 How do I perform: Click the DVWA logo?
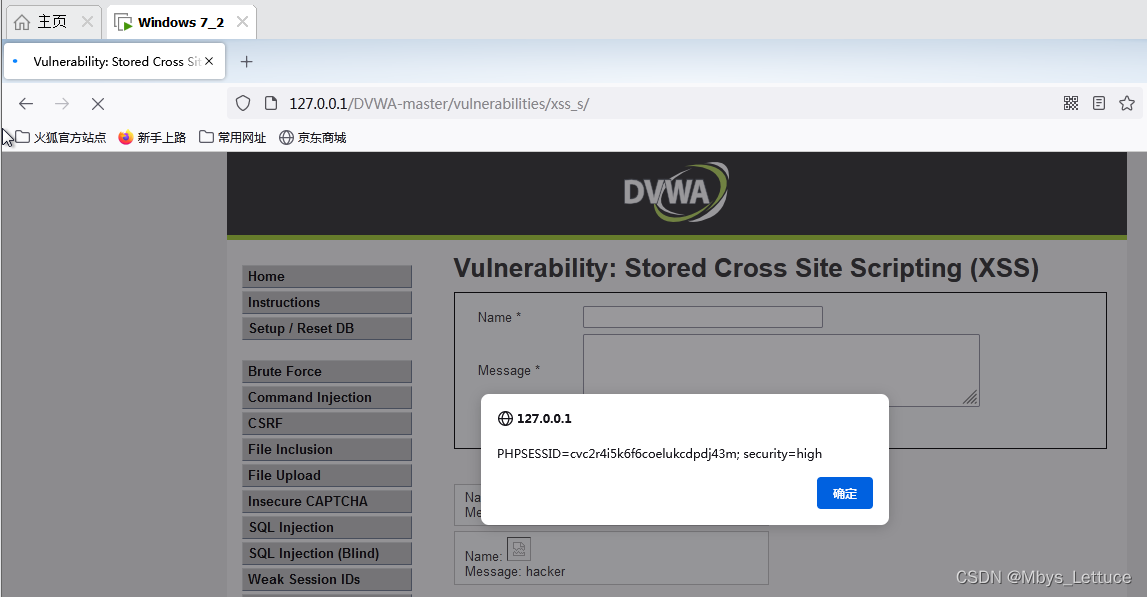coord(676,192)
